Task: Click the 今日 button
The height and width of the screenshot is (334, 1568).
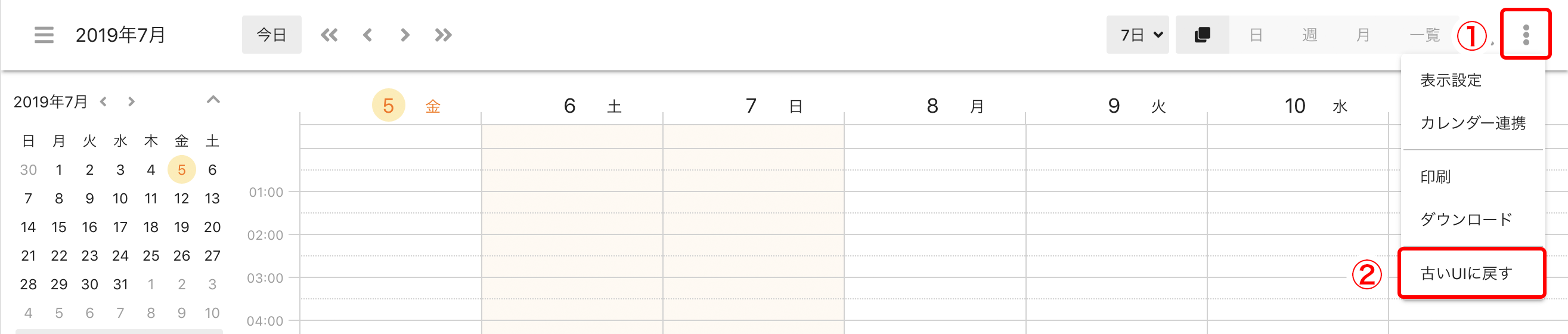Action: coord(271,35)
